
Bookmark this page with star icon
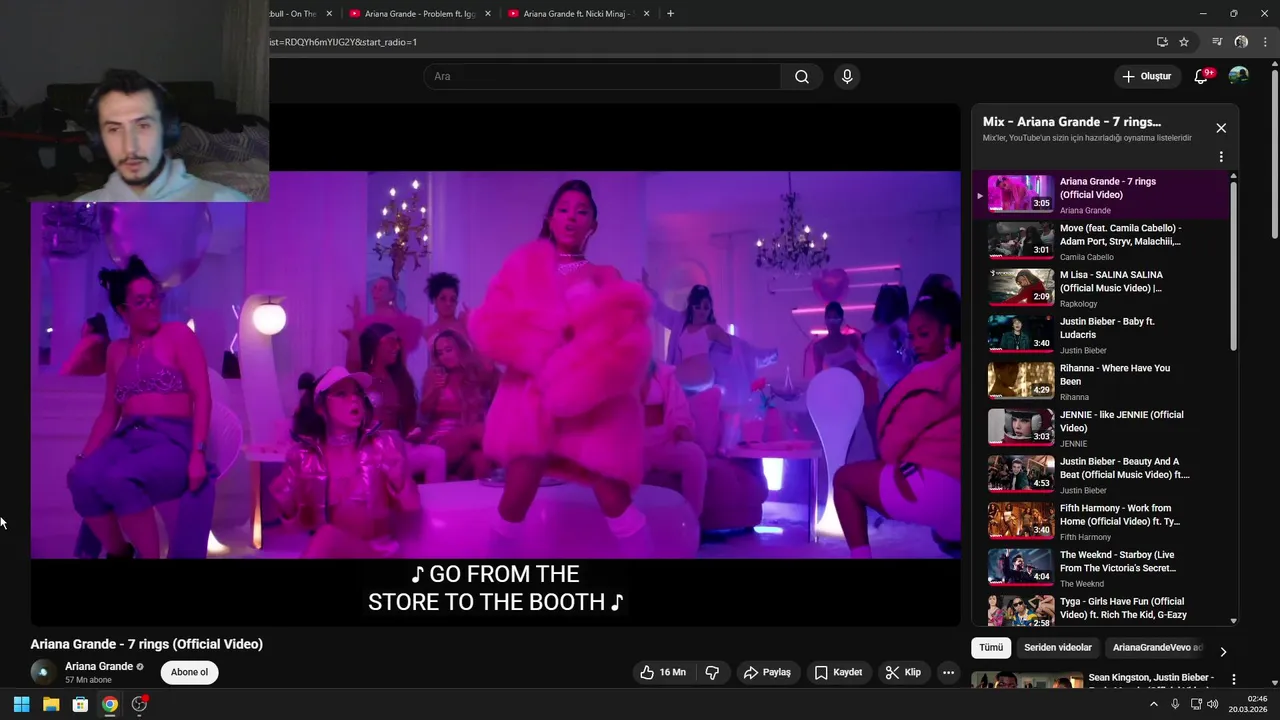click(x=1184, y=42)
